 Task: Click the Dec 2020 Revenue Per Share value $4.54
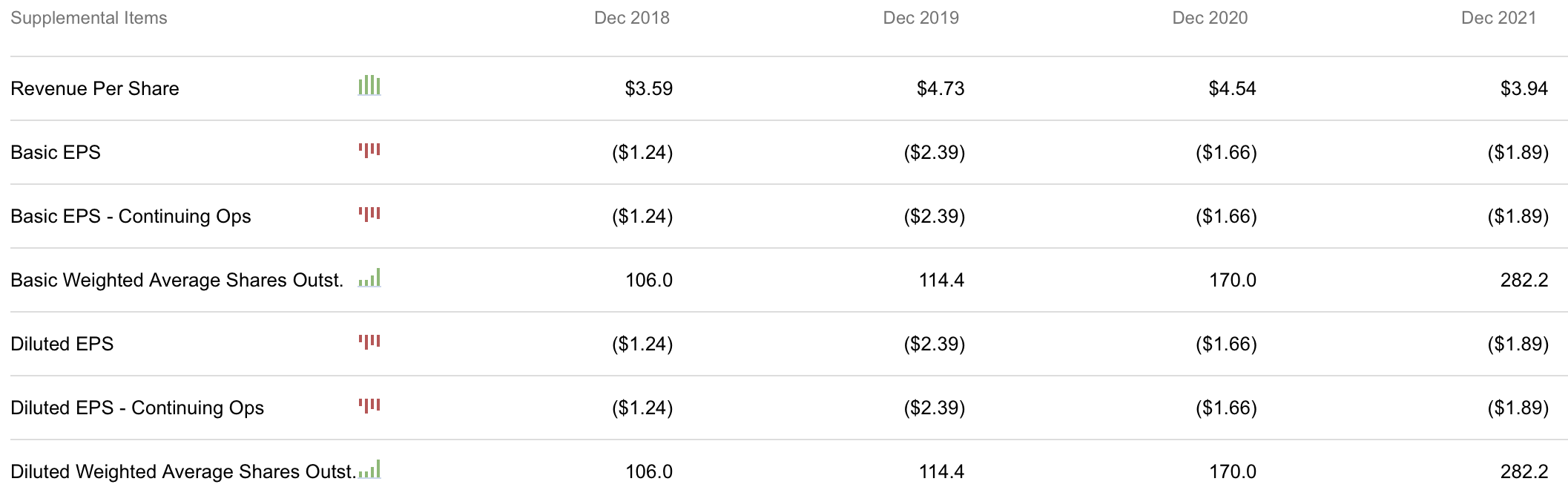point(1232,89)
